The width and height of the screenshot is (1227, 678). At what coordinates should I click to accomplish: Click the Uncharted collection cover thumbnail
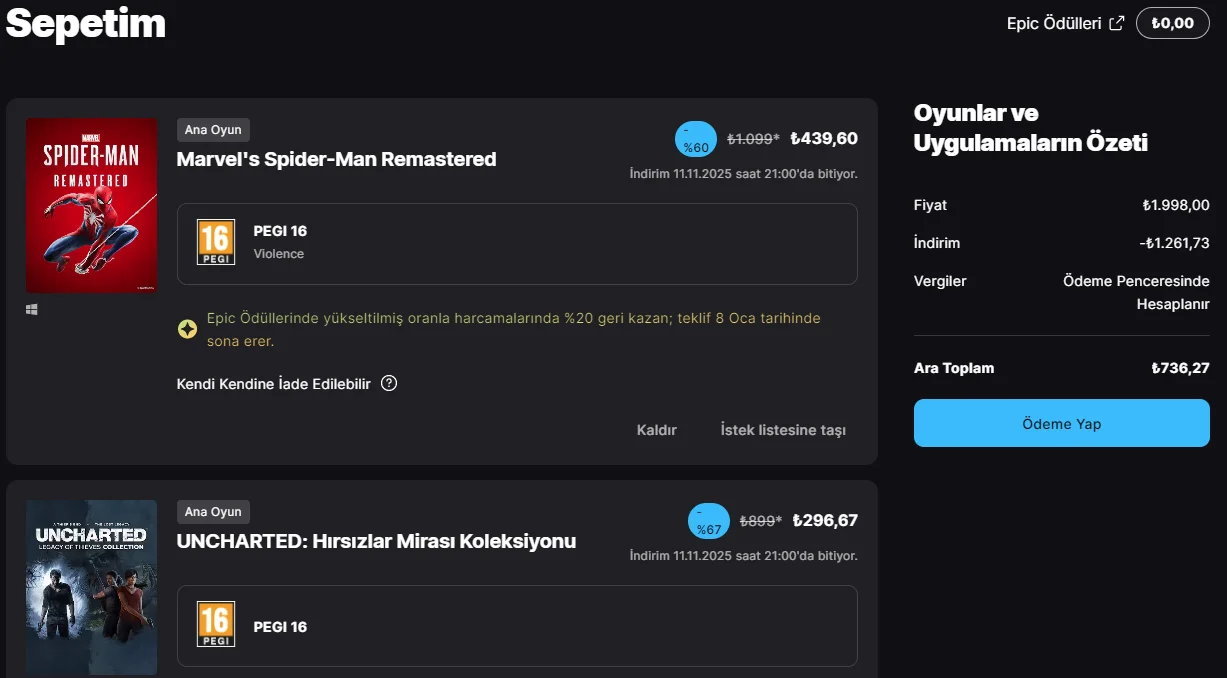pos(91,587)
